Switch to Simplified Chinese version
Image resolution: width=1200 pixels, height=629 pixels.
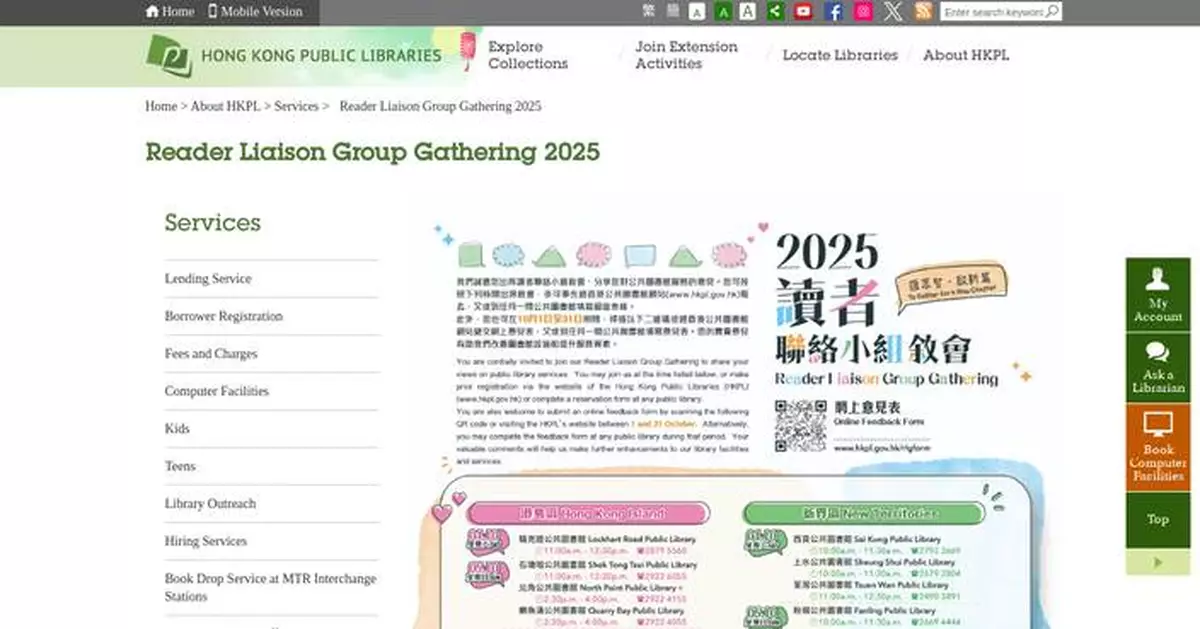pos(671,11)
